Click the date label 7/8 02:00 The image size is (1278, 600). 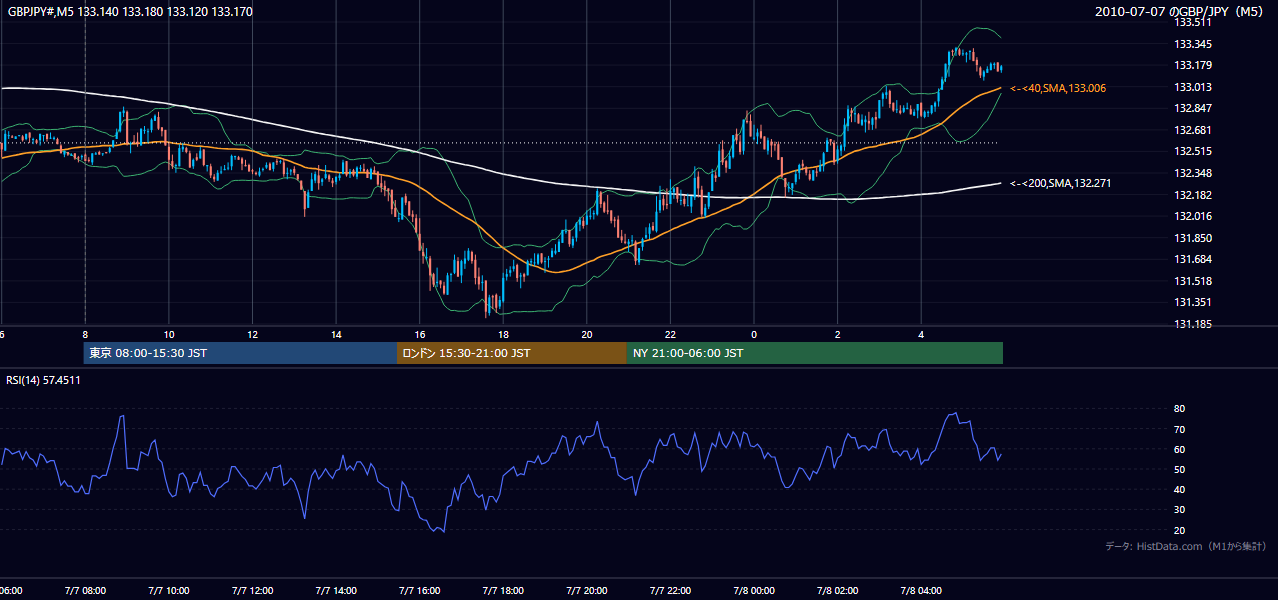tap(837, 591)
